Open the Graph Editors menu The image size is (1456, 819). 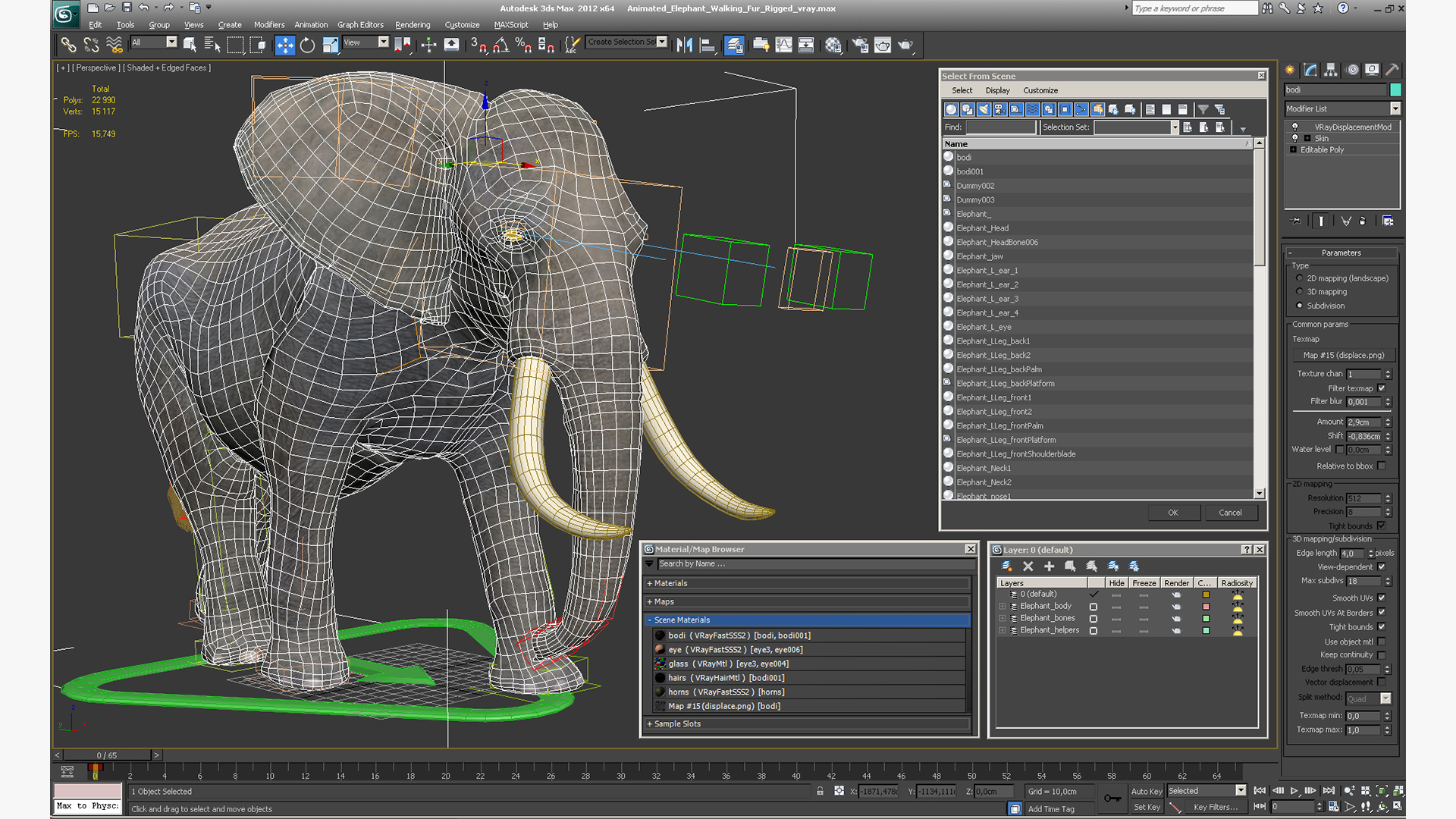360,25
